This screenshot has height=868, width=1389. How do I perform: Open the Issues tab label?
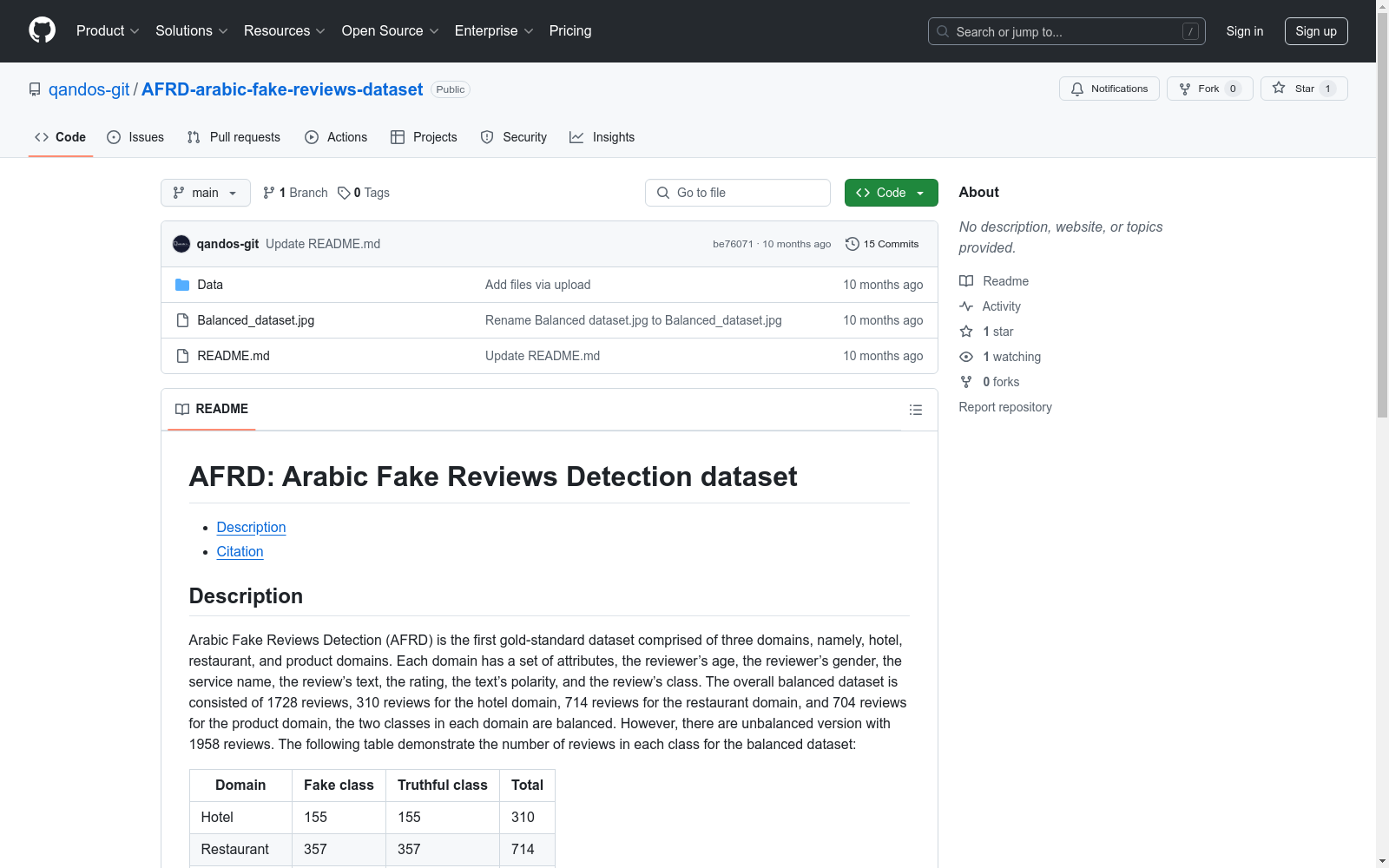146,137
